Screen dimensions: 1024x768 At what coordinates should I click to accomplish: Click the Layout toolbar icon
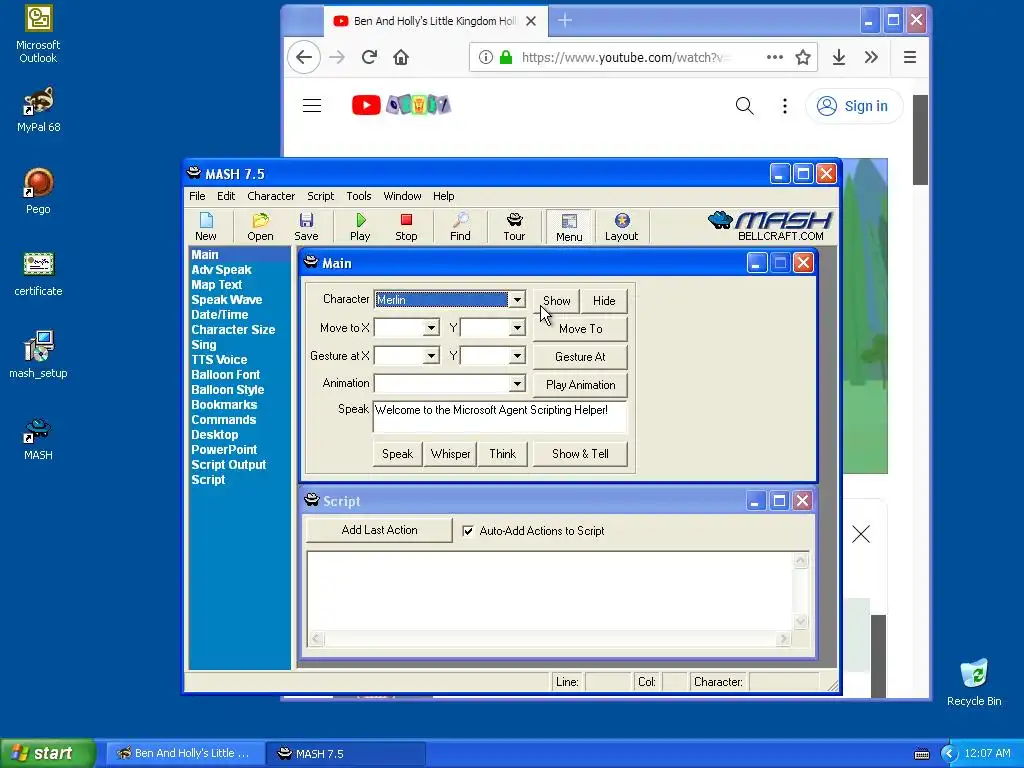(621, 227)
